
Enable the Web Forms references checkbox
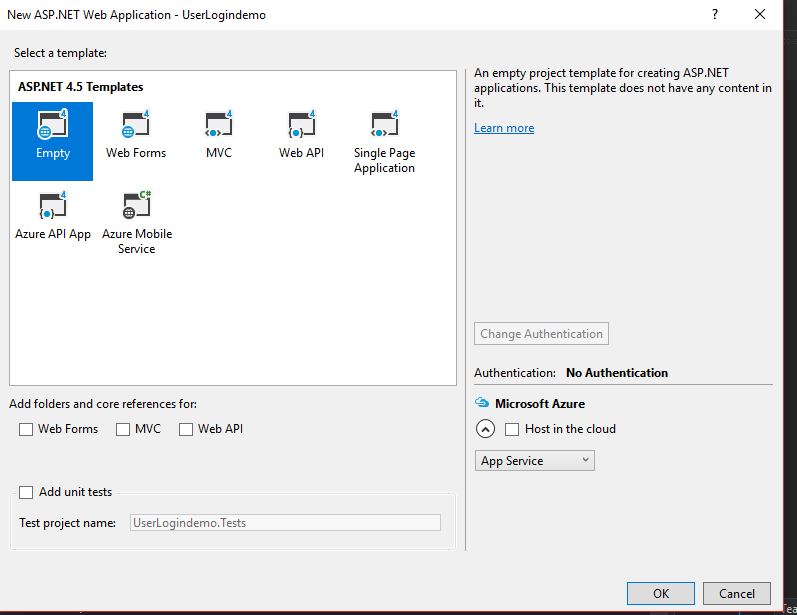pos(26,429)
